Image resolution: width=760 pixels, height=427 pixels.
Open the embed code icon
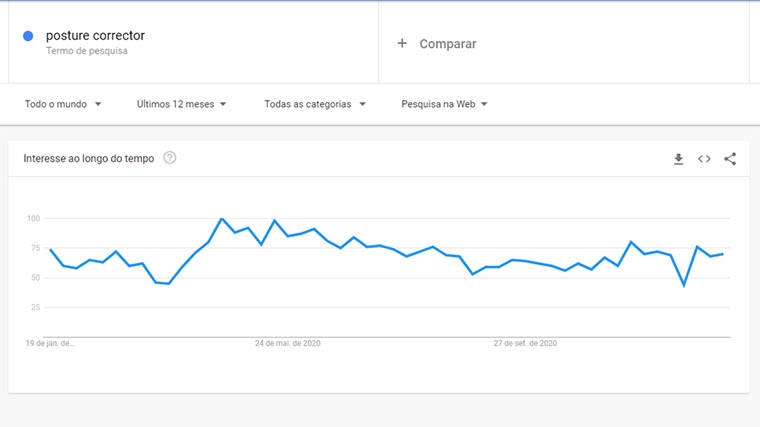(x=704, y=159)
